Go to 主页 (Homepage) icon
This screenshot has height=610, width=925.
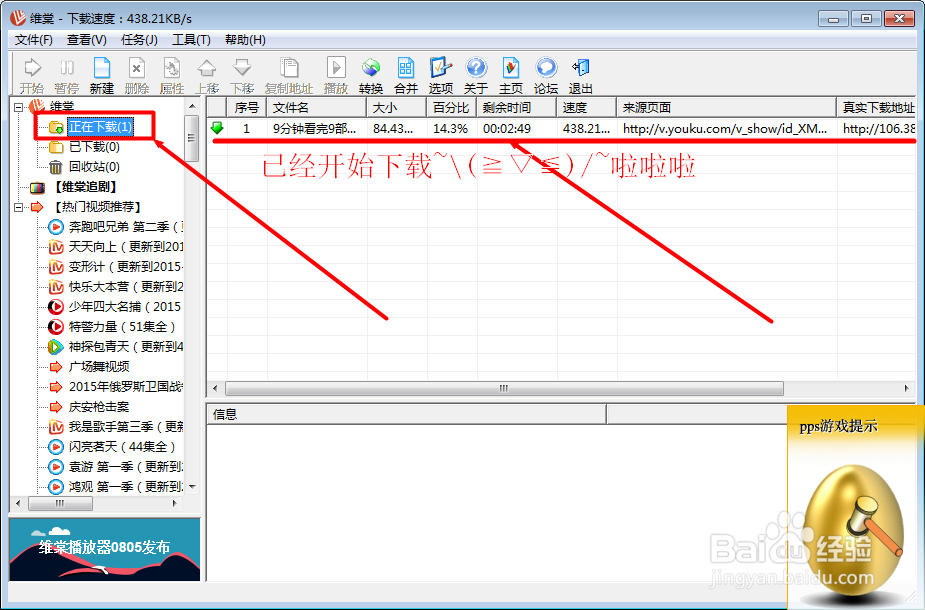point(511,76)
